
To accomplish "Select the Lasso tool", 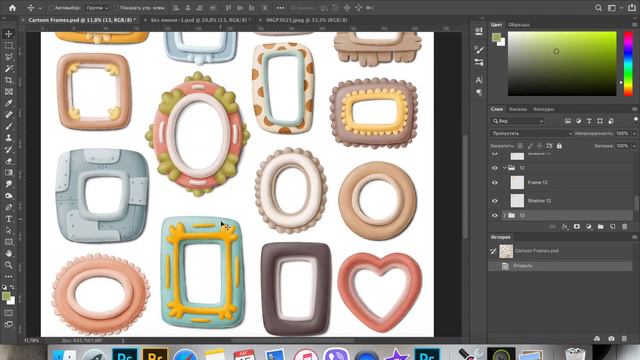I will tap(9, 57).
